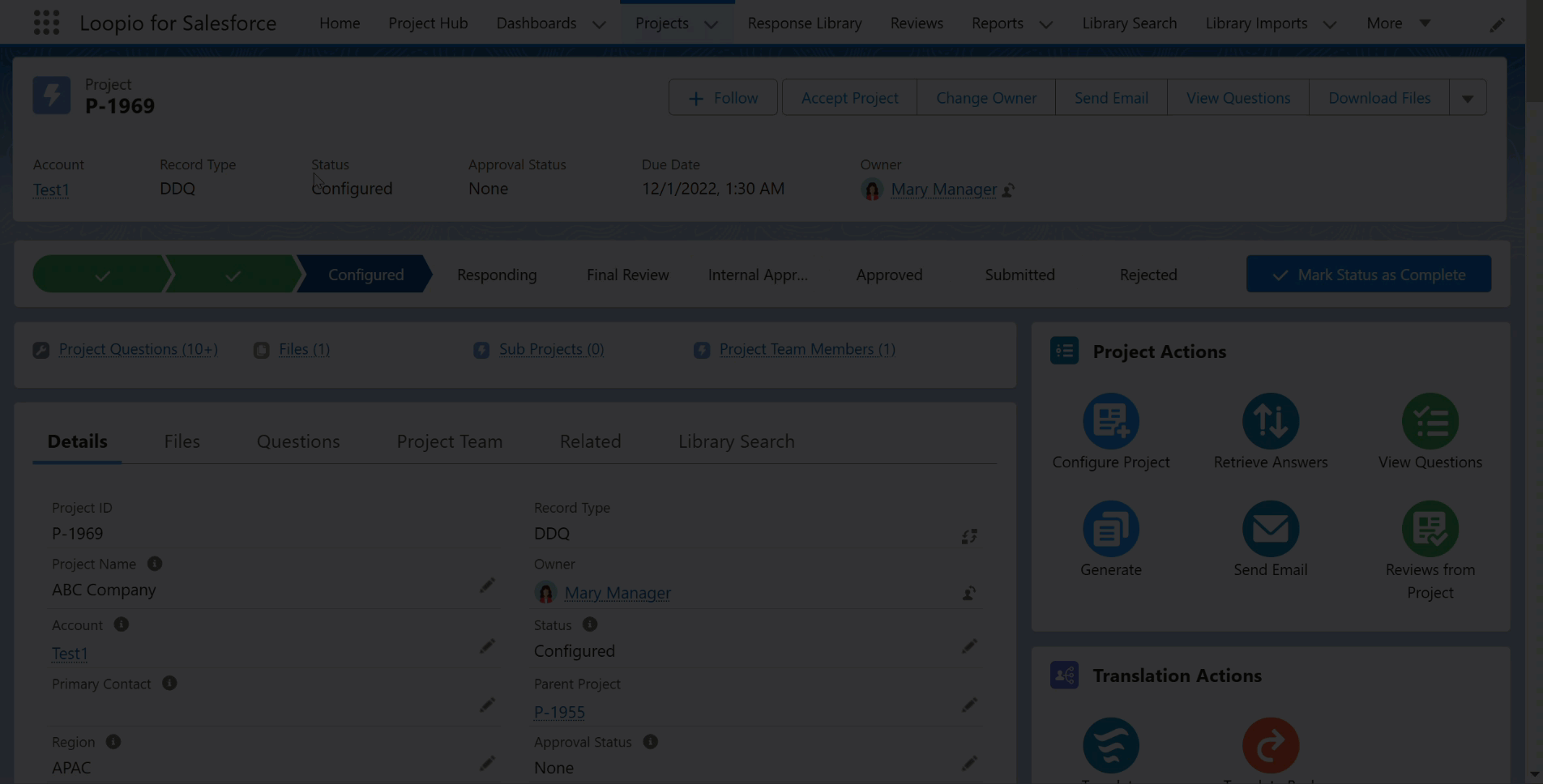
Task: Click the Change Owner button
Action: (986, 98)
